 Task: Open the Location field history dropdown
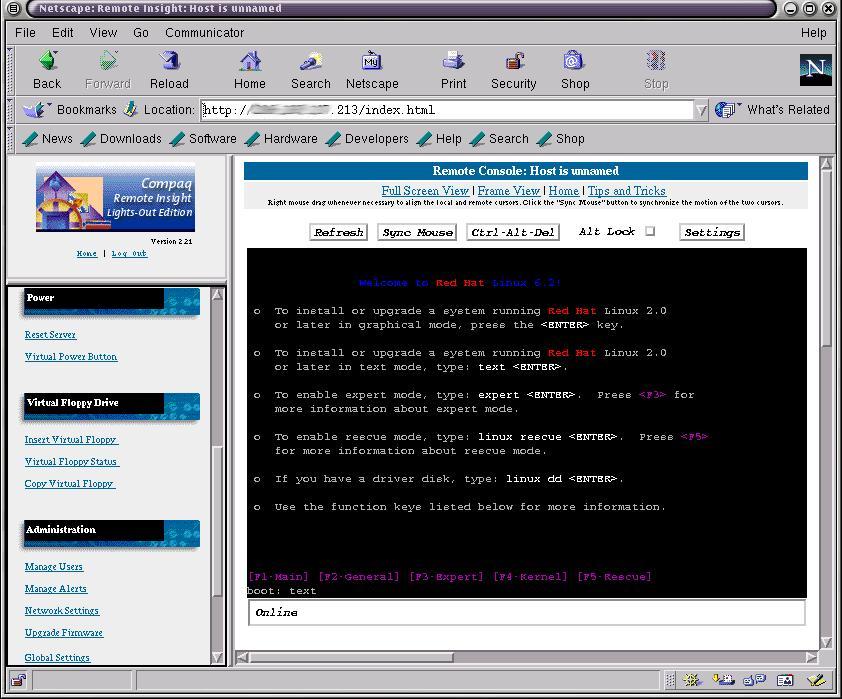700,110
